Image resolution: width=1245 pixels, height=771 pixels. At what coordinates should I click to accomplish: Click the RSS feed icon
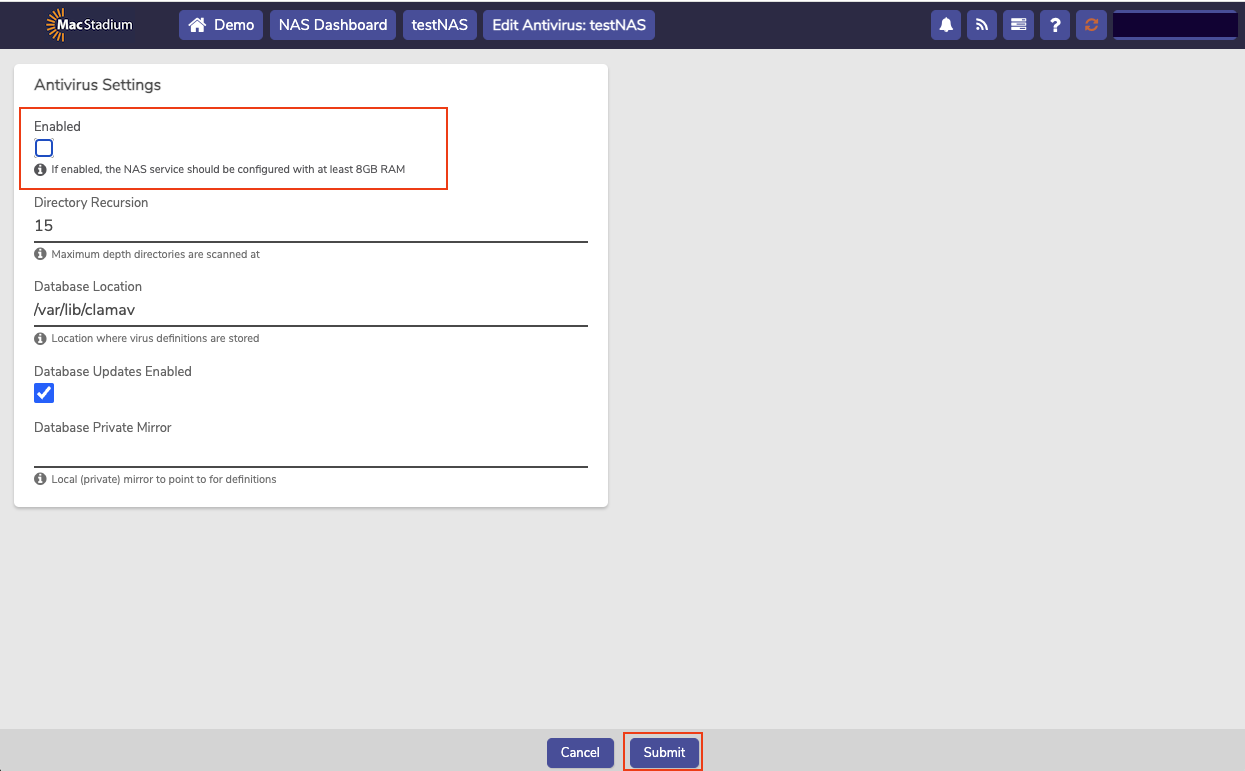pos(981,25)
